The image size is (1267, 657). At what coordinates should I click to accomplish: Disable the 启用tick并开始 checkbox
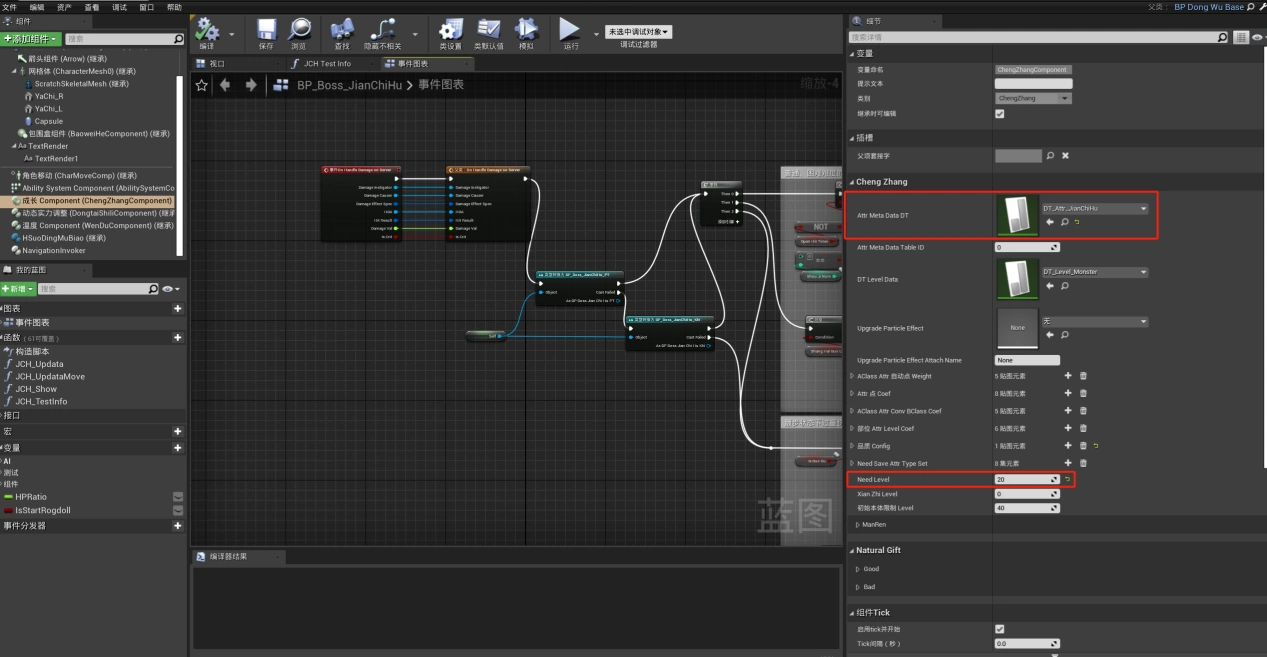pyautogui.click(x=999, y=629)
